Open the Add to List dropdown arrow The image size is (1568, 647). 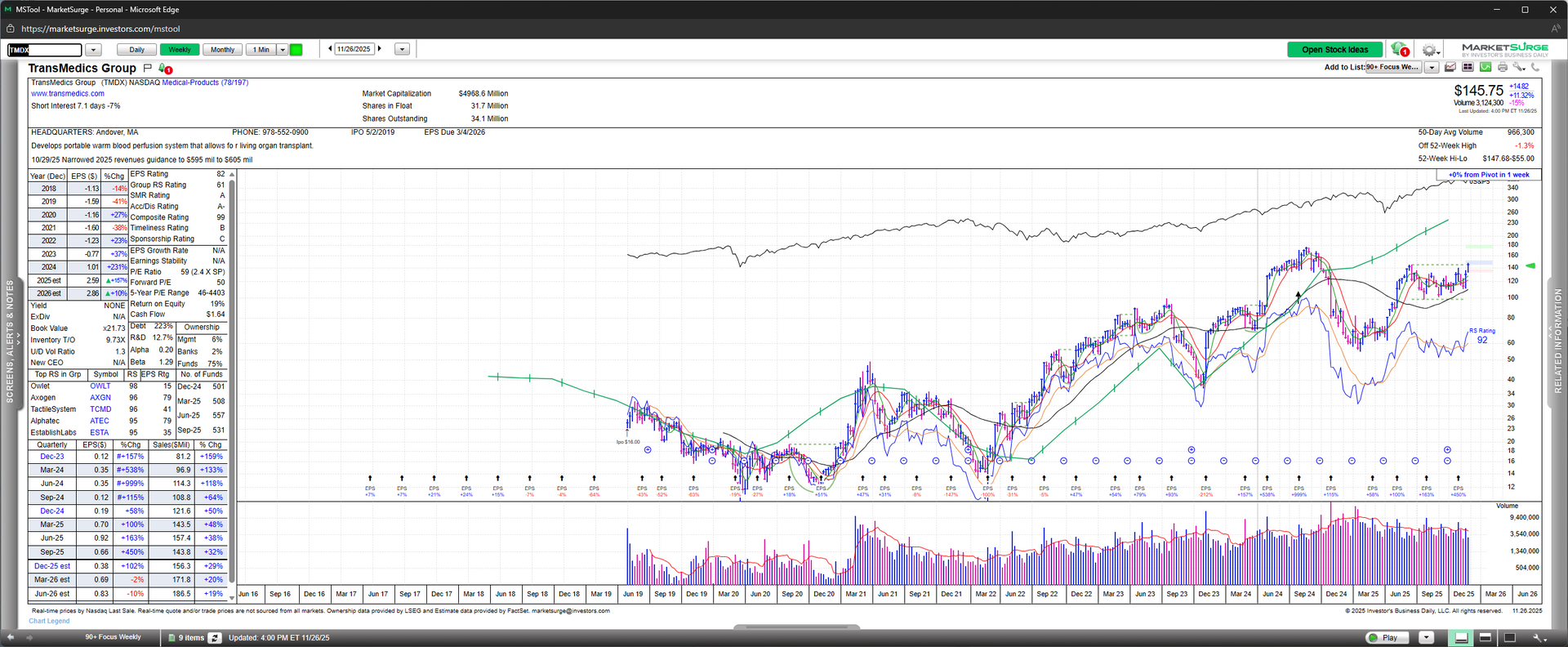(1432, 67)
